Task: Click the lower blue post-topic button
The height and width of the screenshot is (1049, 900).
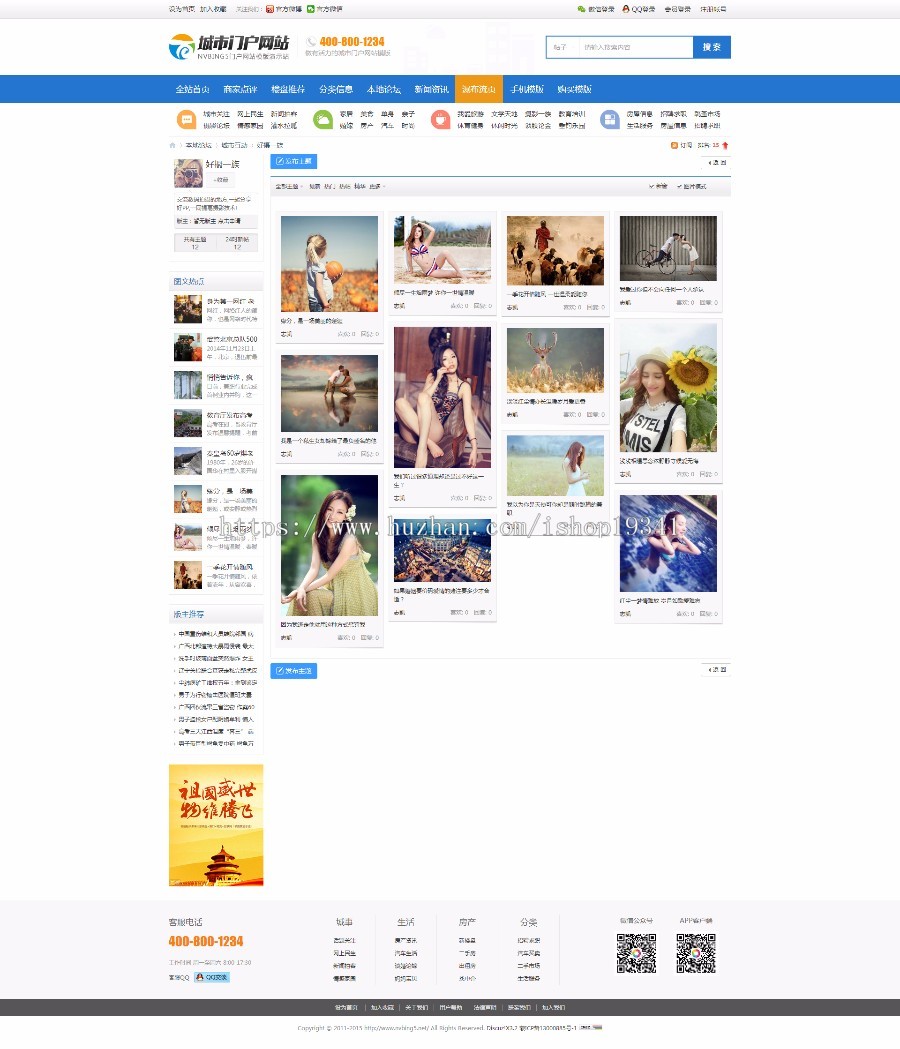Action: pos(294,670)
